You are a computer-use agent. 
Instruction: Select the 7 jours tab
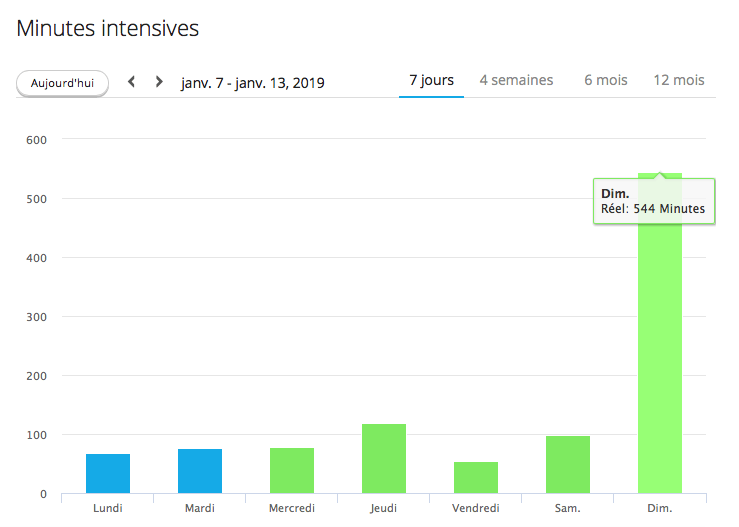[x=431, y=80]
